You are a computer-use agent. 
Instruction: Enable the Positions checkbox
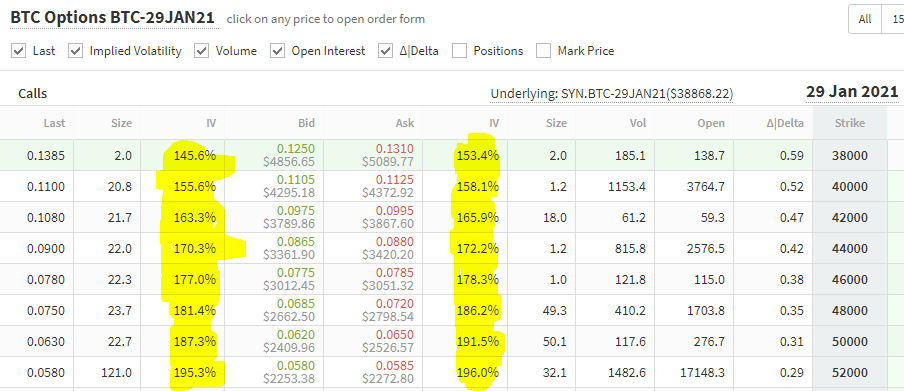(x=459, y=51)
